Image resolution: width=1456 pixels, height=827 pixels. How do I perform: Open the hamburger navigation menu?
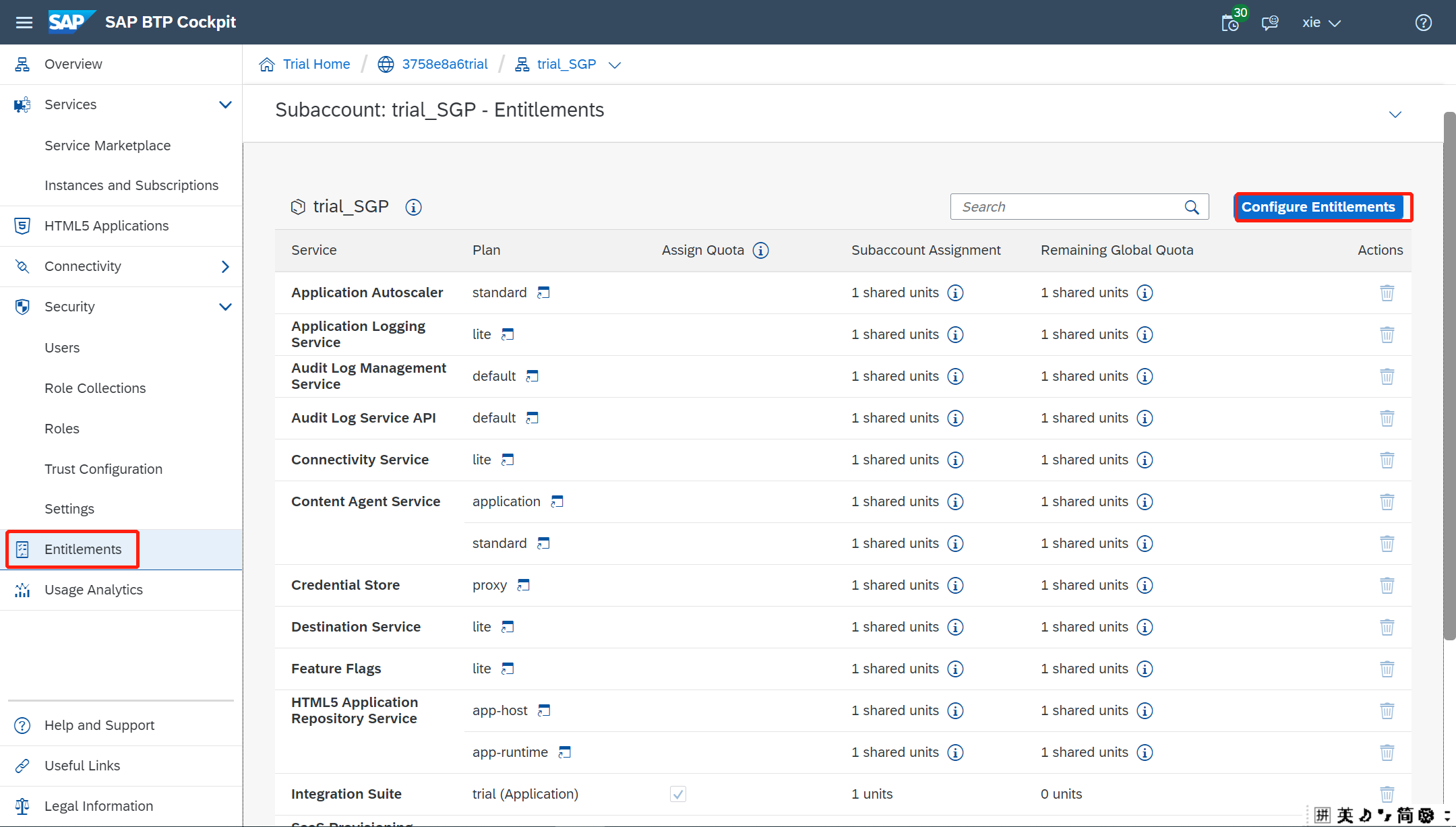pyautogui.click(x=24, y=22)
